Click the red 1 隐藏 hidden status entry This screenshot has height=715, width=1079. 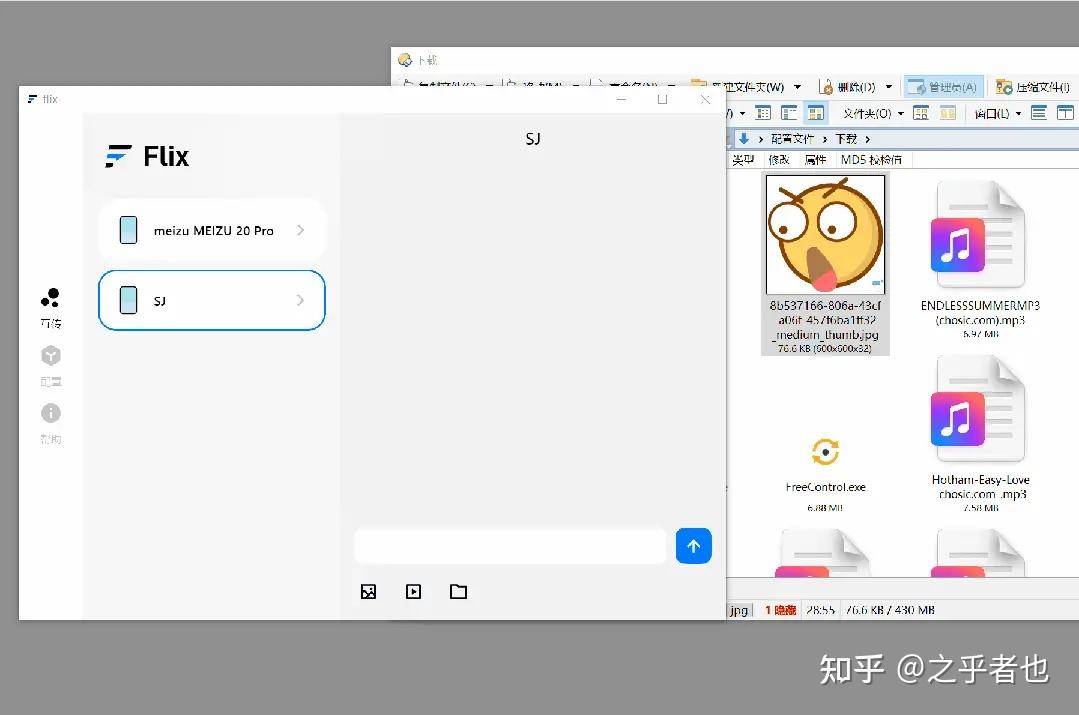780,610
